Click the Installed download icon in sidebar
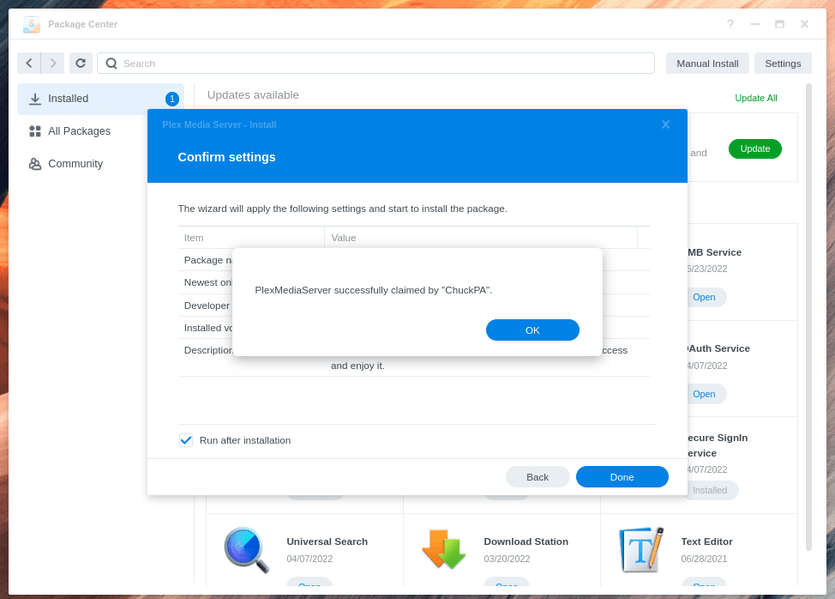Viewport: 835px width, 599px height. coord(35,99)
